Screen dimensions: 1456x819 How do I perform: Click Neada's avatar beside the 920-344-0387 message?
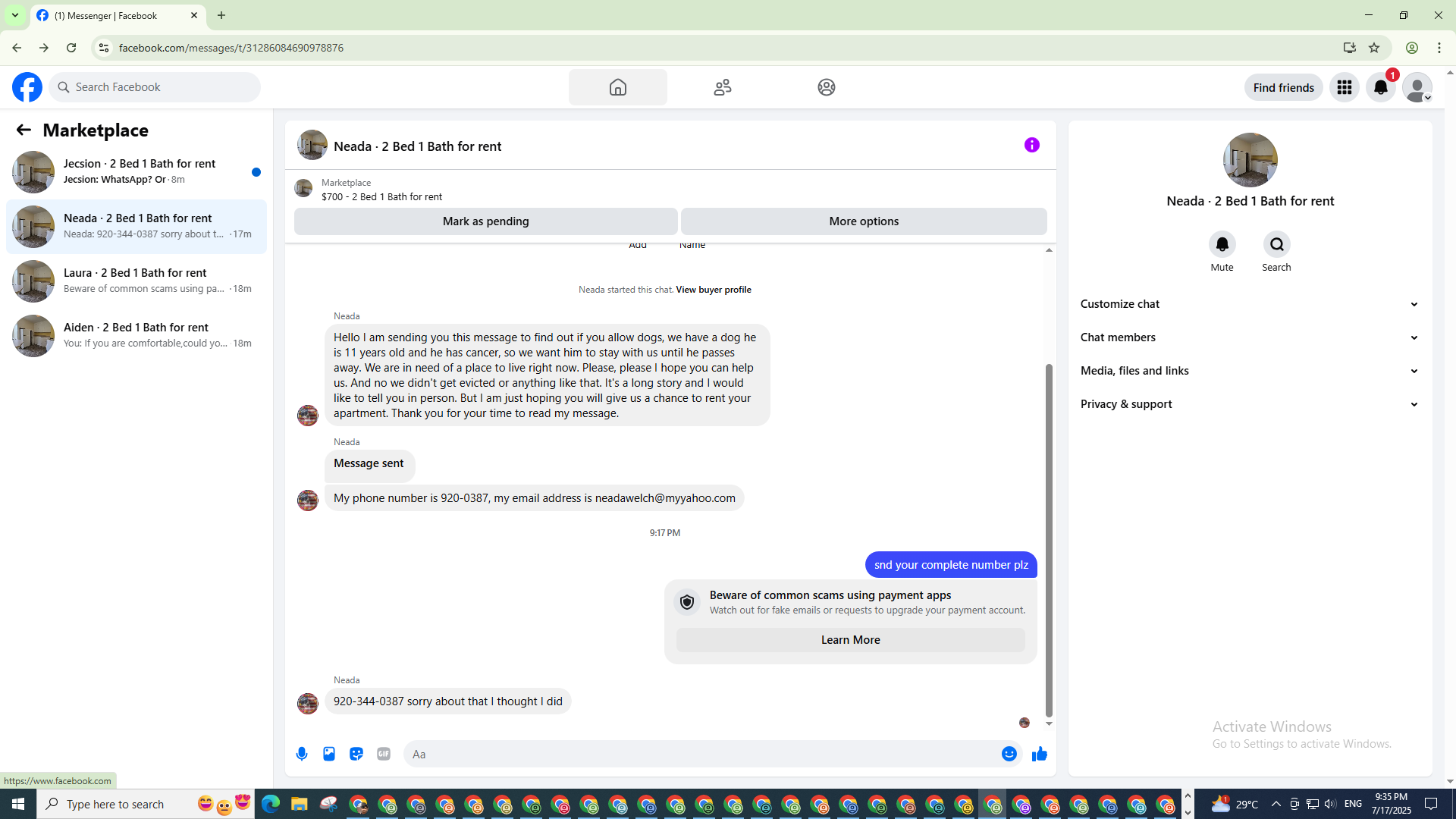point(308,704)
